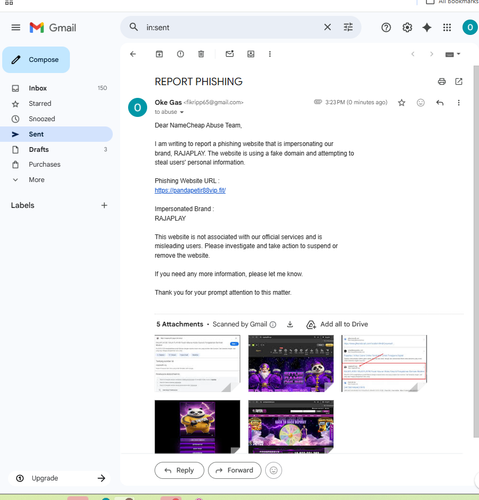
Task: Click the Move to icon
Action: tap(251, 54)
